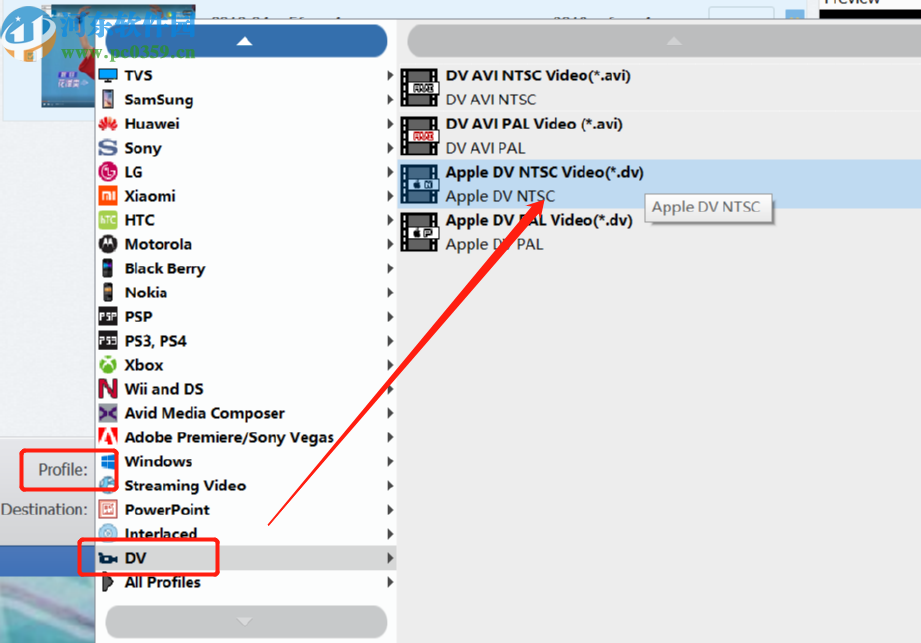Expand the PS3, PS4 submenu arrow

390,341
